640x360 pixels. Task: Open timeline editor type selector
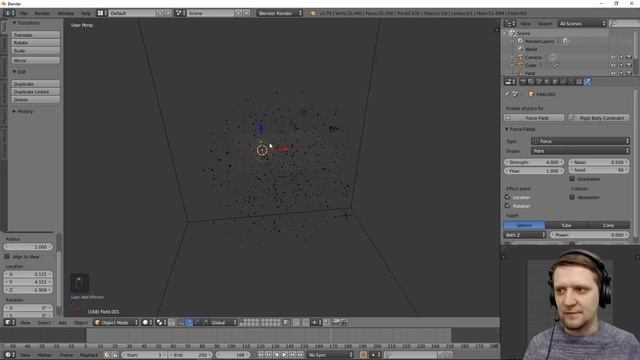(9, 355)
